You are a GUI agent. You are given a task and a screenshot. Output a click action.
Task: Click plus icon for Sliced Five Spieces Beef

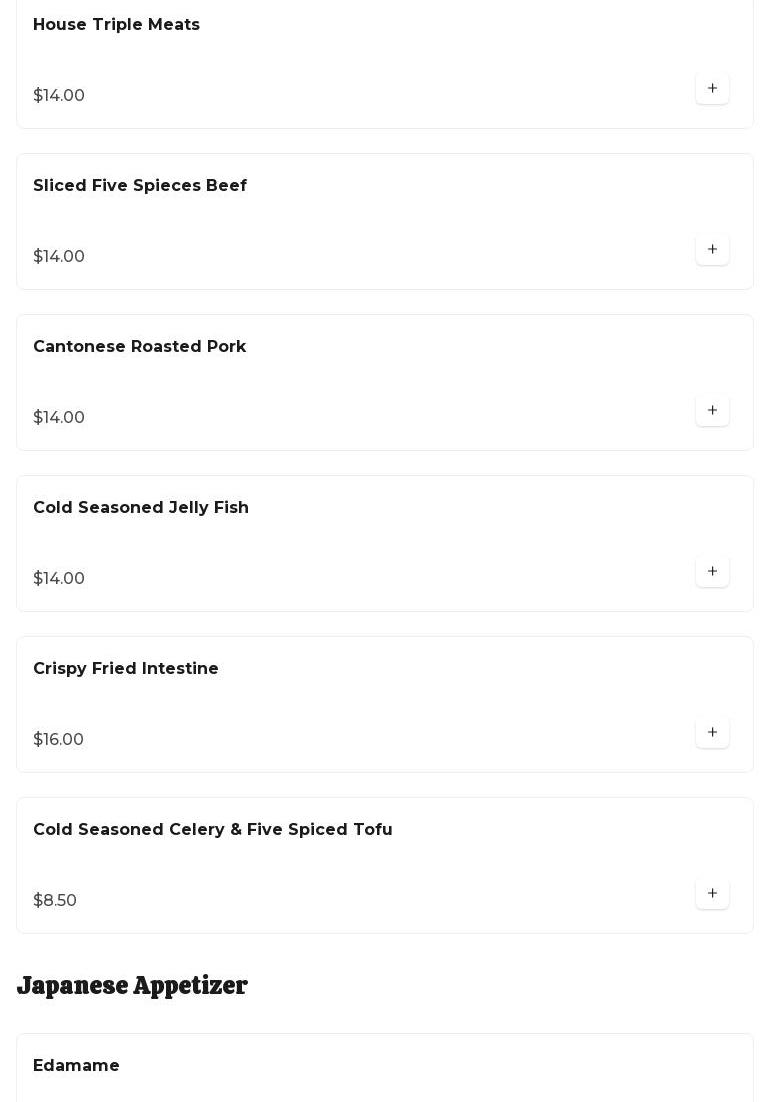coord(712,250)
